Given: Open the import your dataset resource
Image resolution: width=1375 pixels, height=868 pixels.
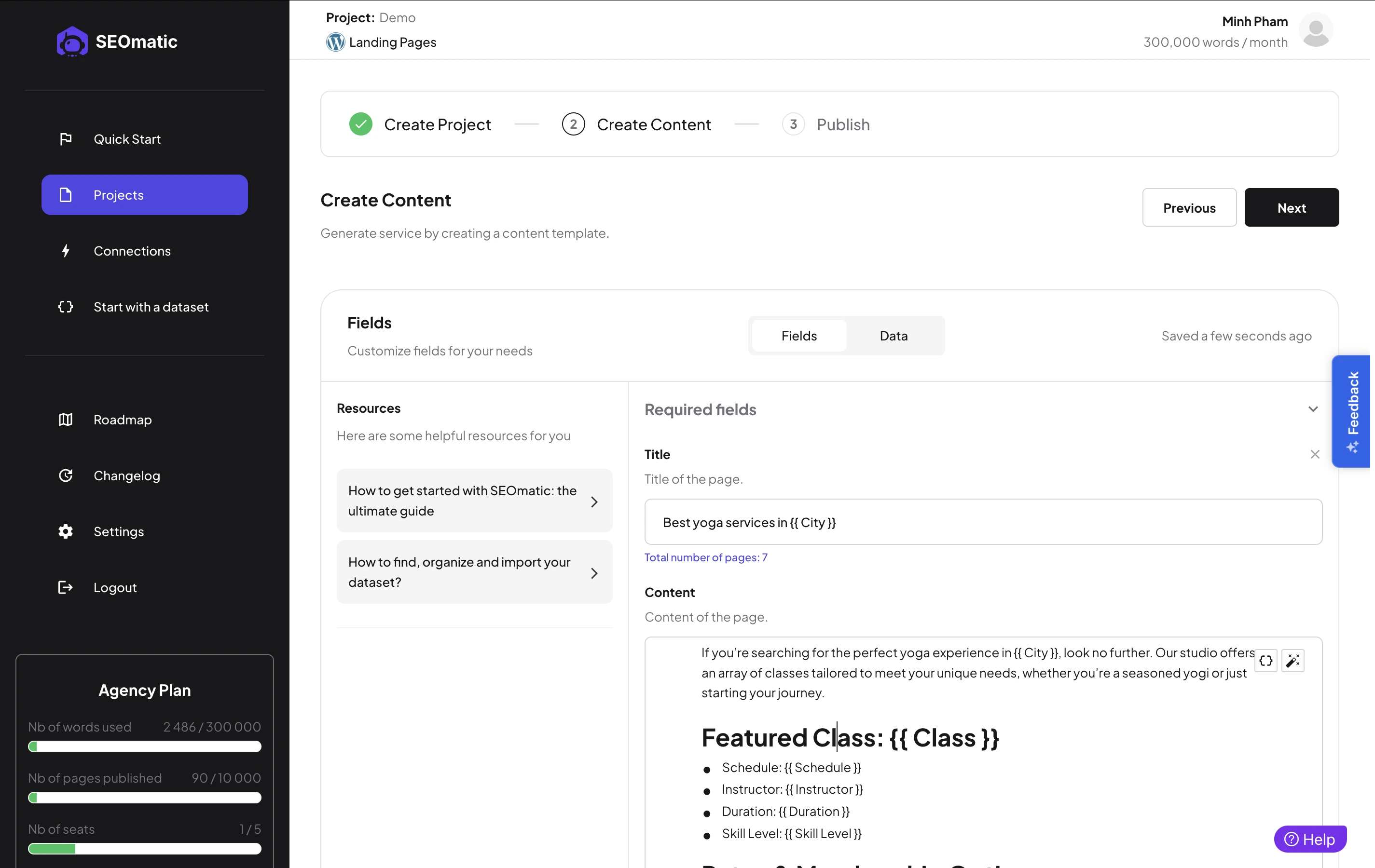Looking at the screenshot, I should tap(474, 572).
